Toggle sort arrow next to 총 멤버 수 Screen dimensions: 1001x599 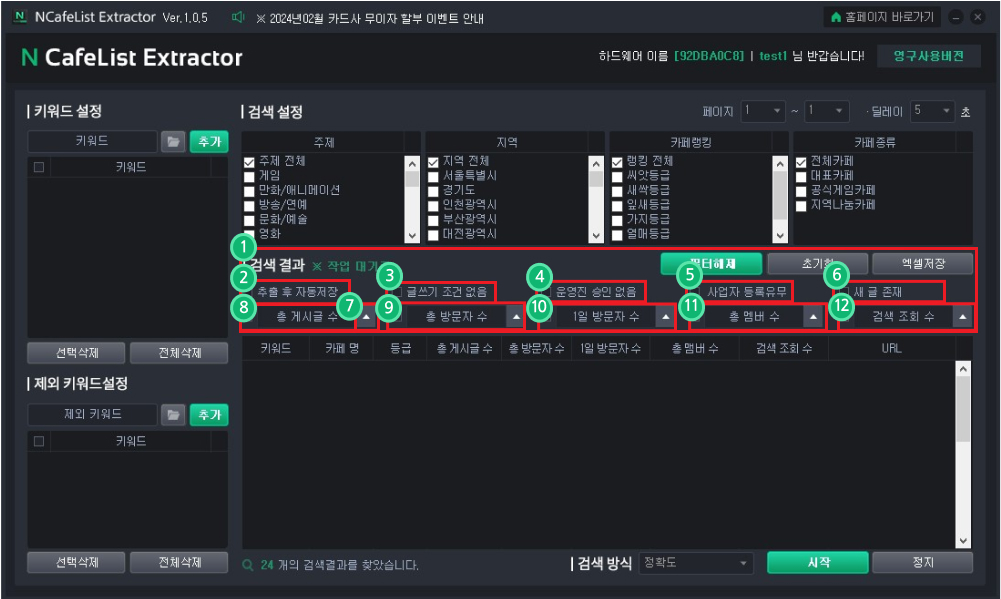tap(813, 317)
